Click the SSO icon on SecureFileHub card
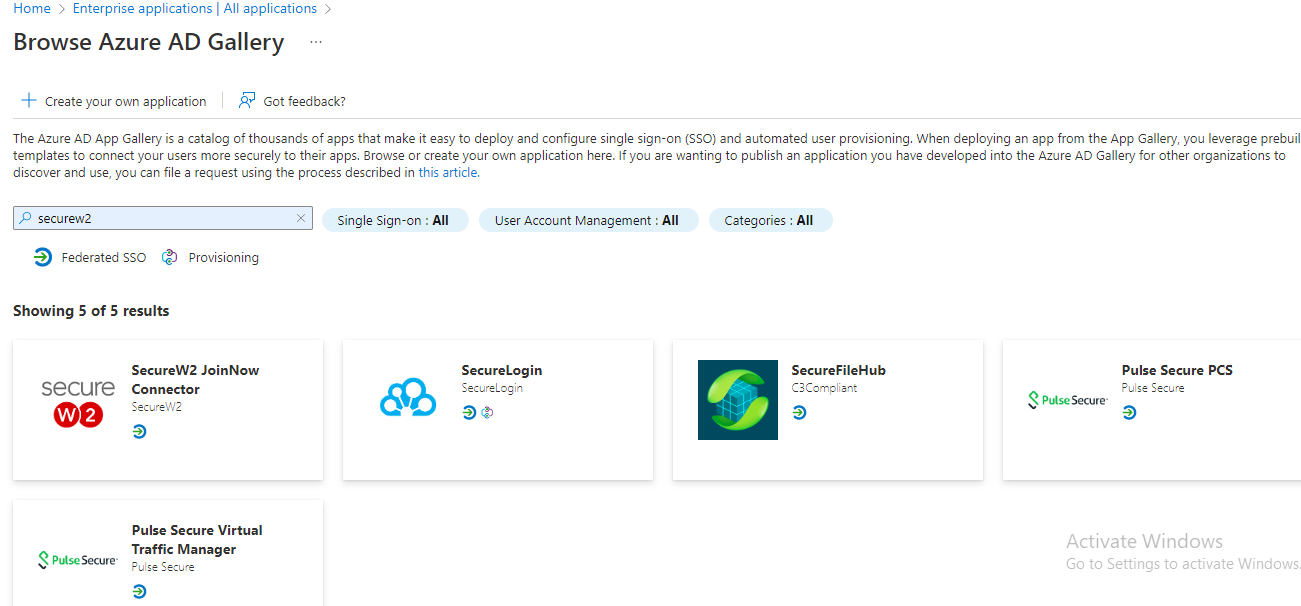Viewport: 1301px width, 606px height. pyautogui.click(x=799, y=412)
